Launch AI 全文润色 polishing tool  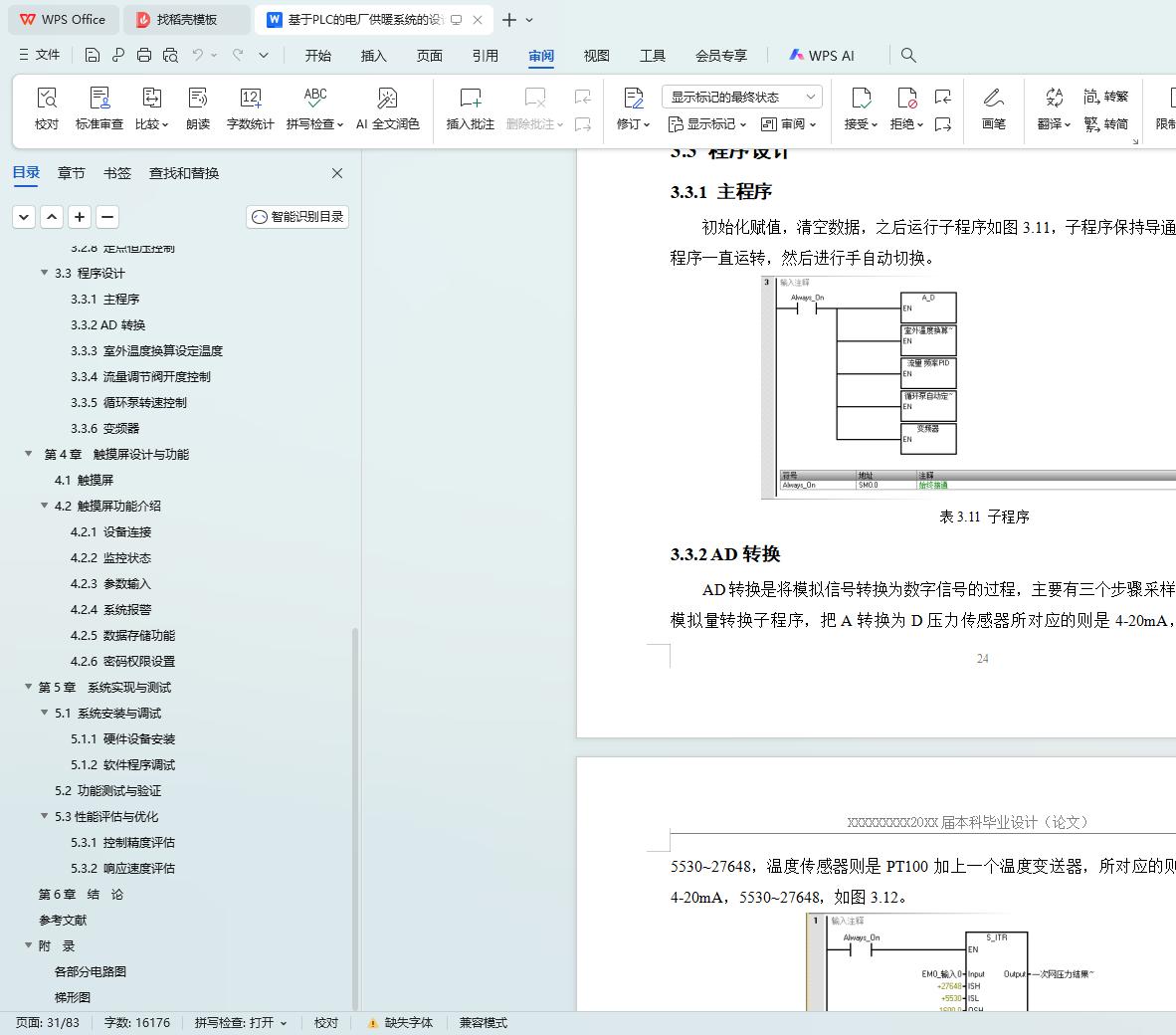[x=387, y=108]
